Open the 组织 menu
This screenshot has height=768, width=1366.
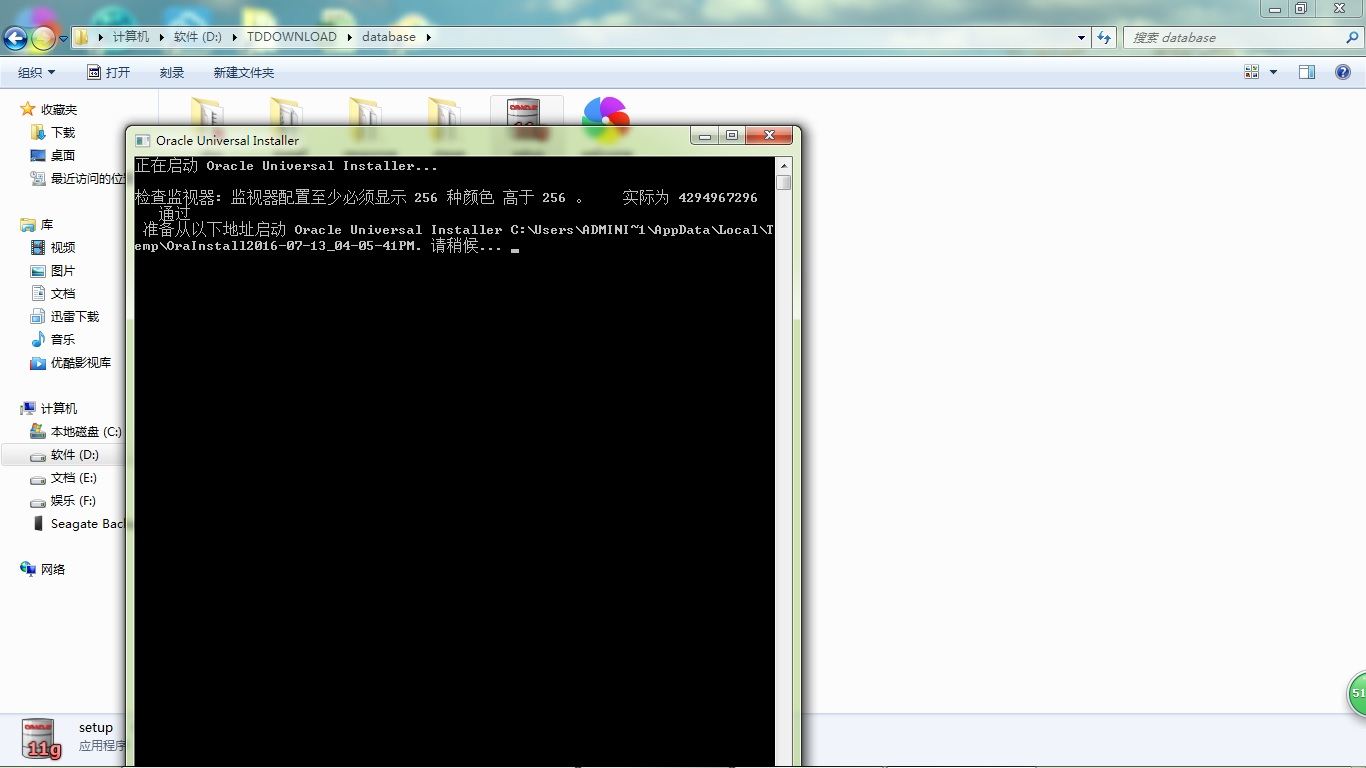(x=36, y=72)
